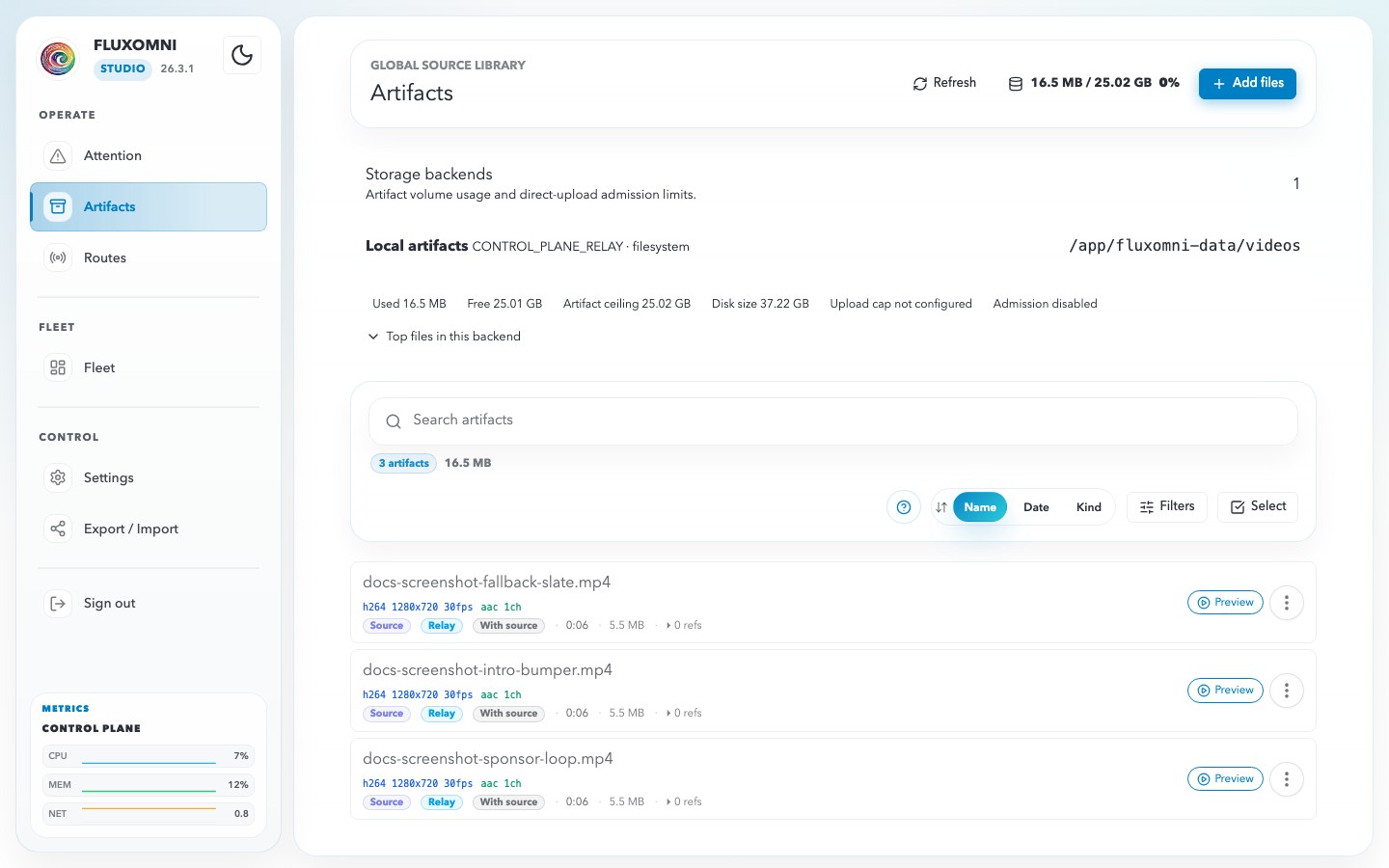Toggle dark mode moon icon
The height and width of the screenshot is (868, 1389).
(242, 55)
